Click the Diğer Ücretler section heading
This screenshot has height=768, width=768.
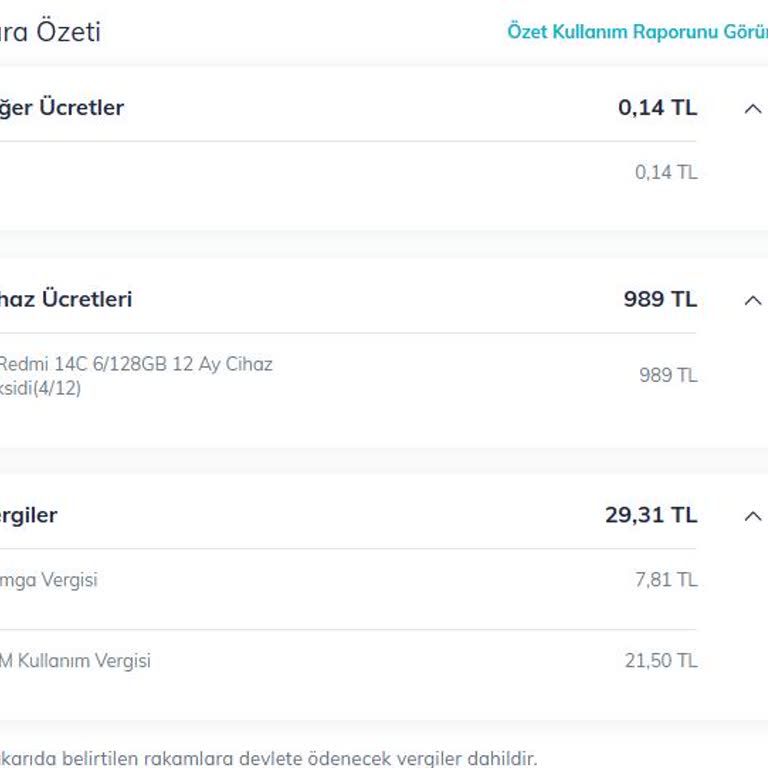click(62, 108)
